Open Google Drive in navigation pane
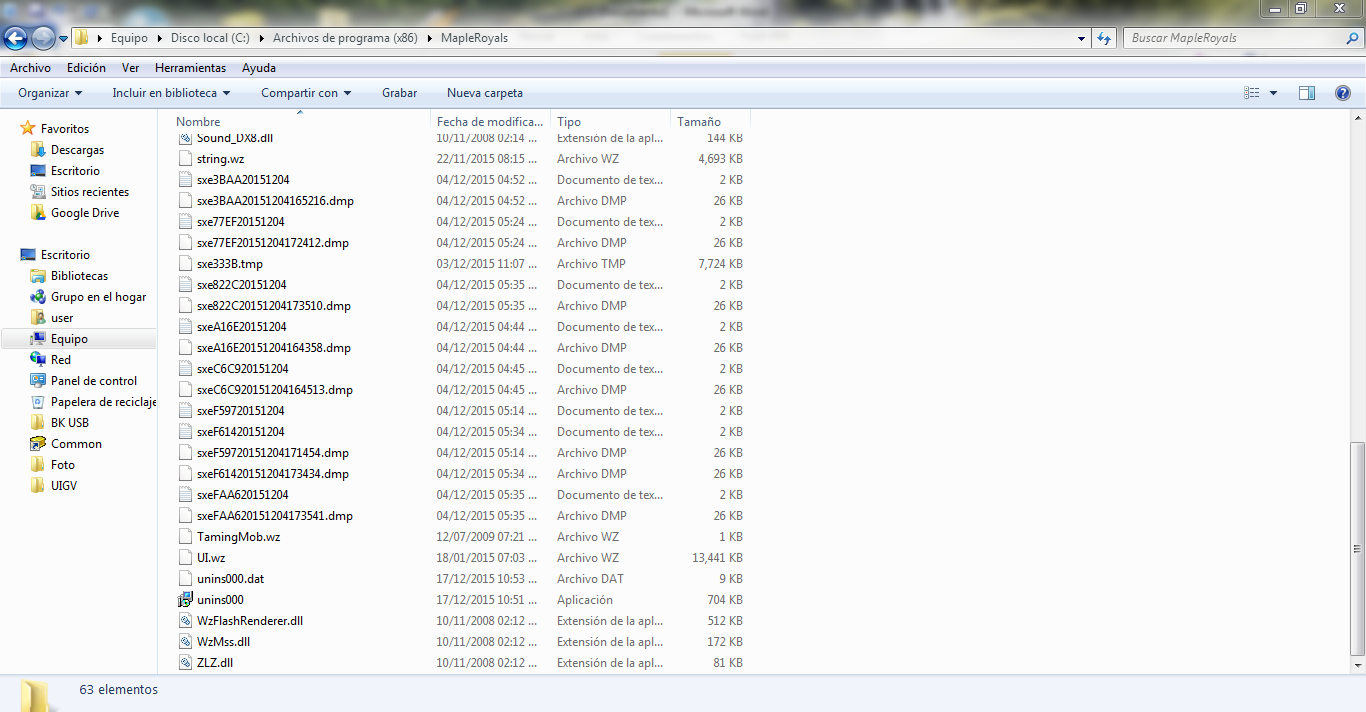This screenshot has height=712, width=1366. (x=85, y=213)
